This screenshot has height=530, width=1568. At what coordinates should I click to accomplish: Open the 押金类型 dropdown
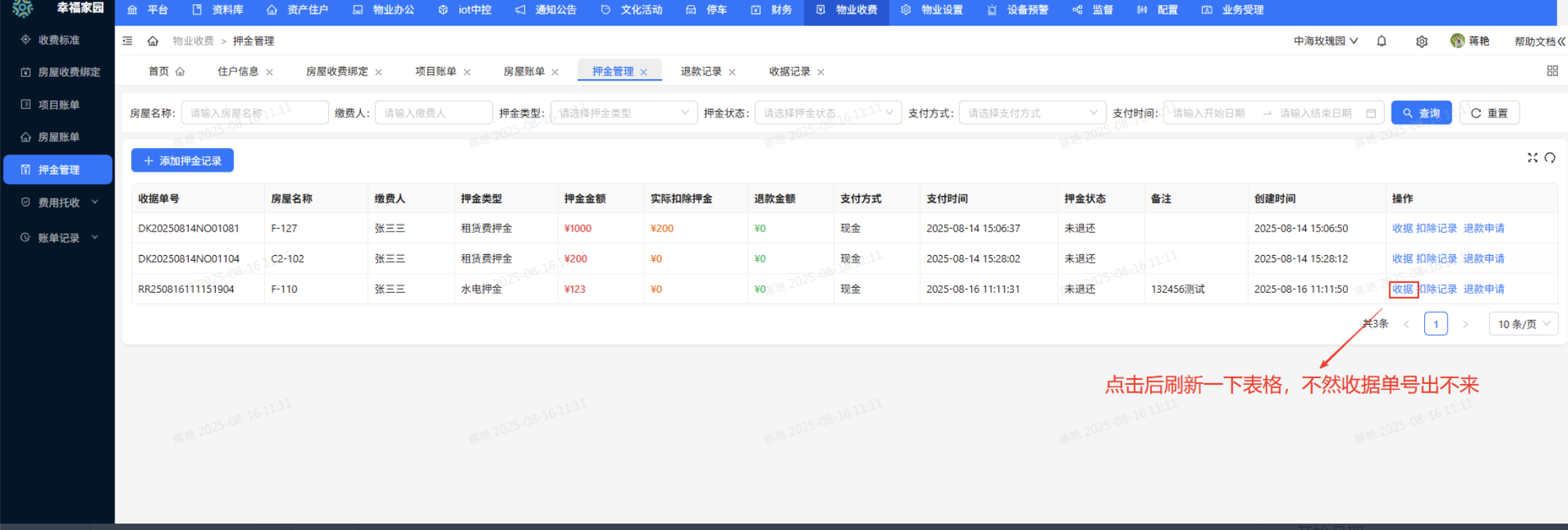(x=623, y=113)
